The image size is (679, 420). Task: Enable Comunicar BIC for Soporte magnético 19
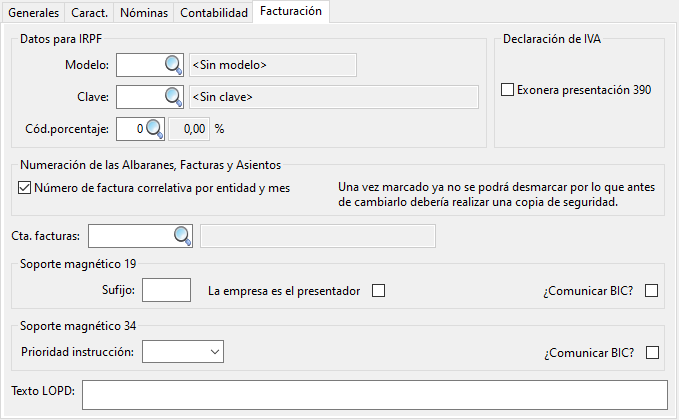[x=652, y=291]
